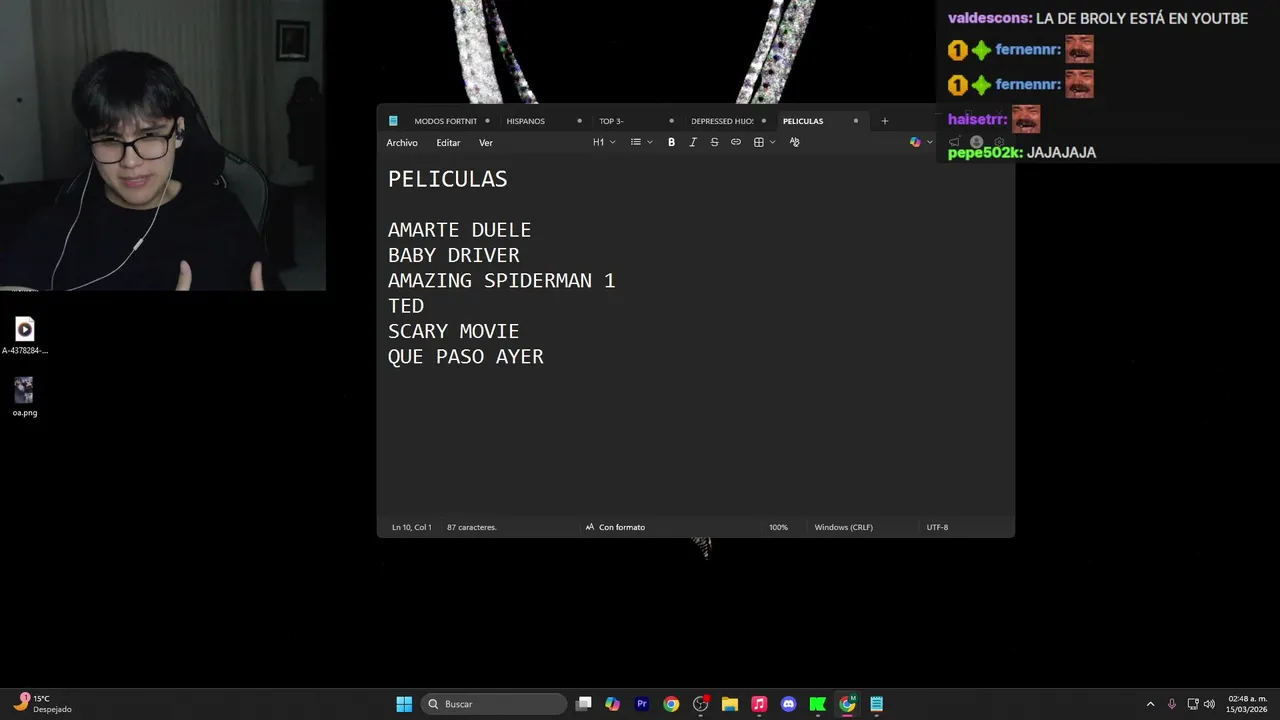Switch to the TOP 3- tab

[x=611, y=121]
